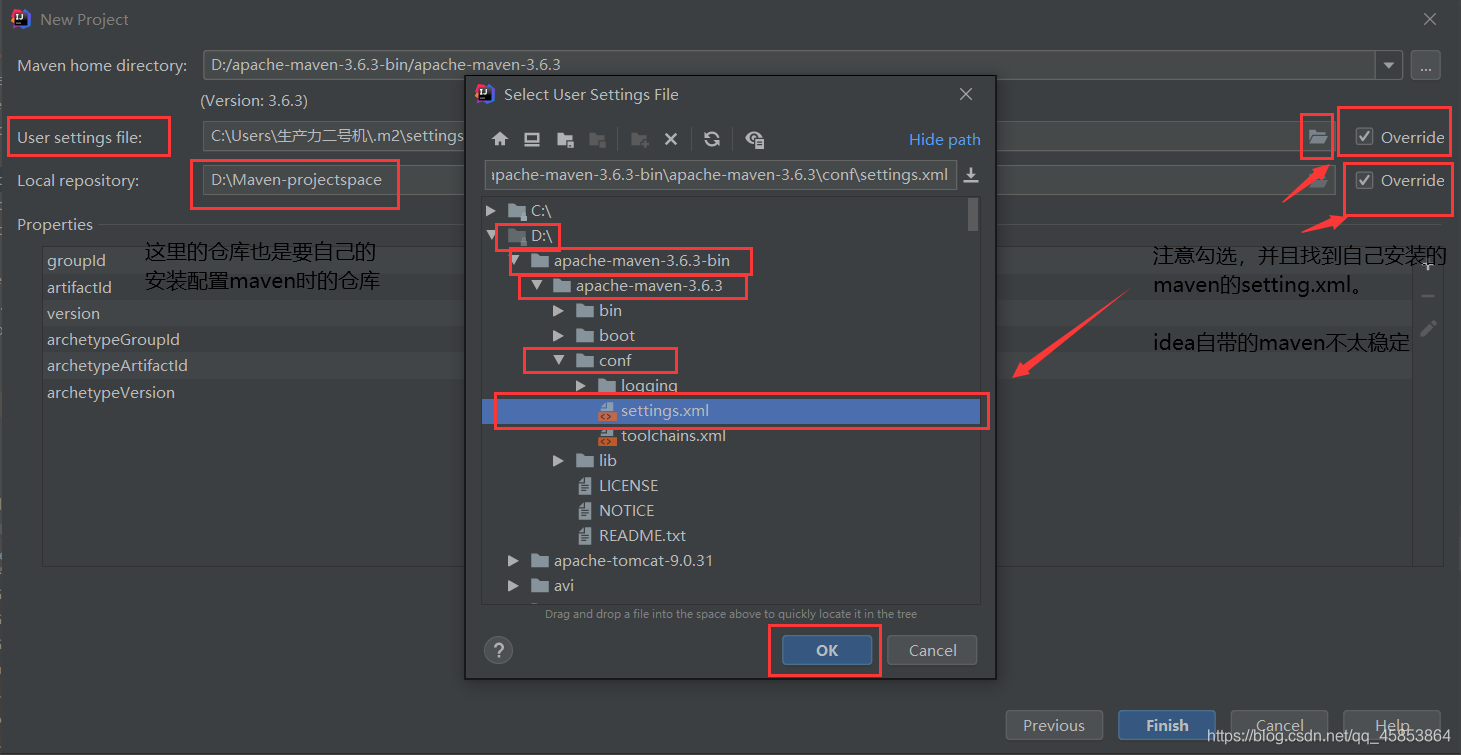The width and height of the screenshot is (1461, 755).
Task: Remove property with minus icon
Action: click(1428, 296)
